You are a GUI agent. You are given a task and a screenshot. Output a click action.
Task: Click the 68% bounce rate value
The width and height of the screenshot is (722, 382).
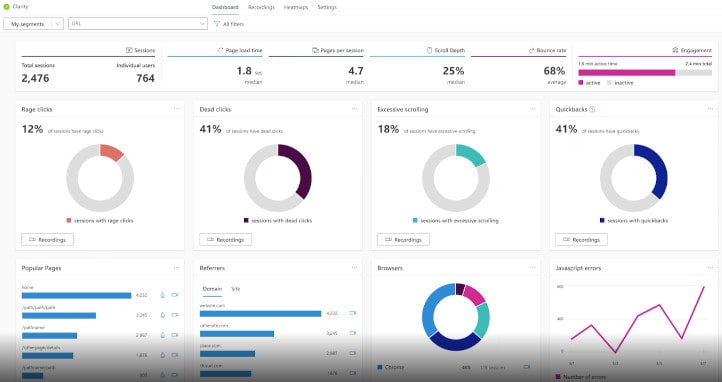[x=554, y=71]
